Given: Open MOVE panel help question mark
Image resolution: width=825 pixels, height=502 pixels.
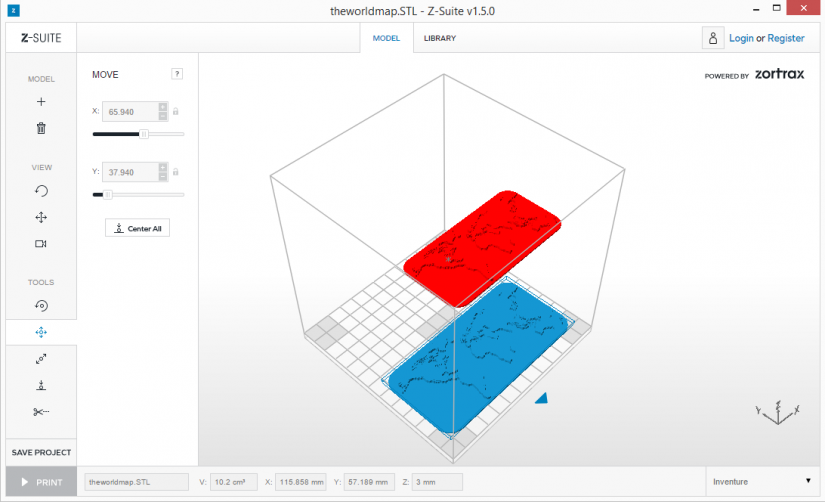Looking at the screenshot, I should (177, 74).
